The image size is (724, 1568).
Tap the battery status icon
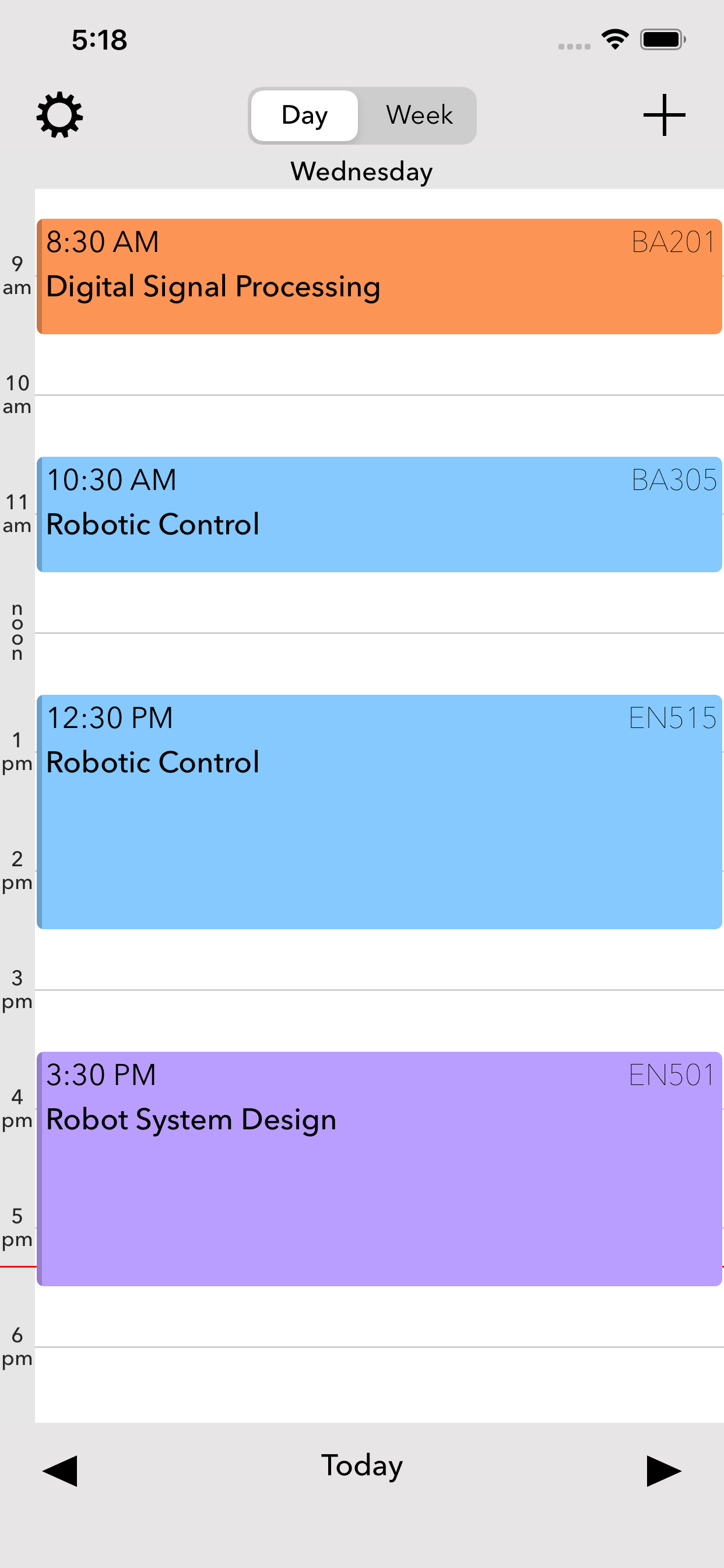pos(662,40)
